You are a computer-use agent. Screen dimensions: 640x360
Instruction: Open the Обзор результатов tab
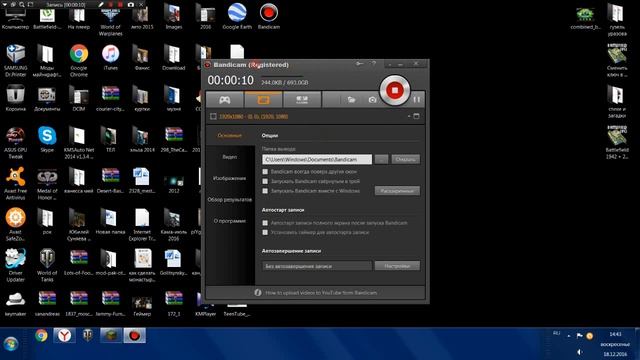tap(230, 200)
